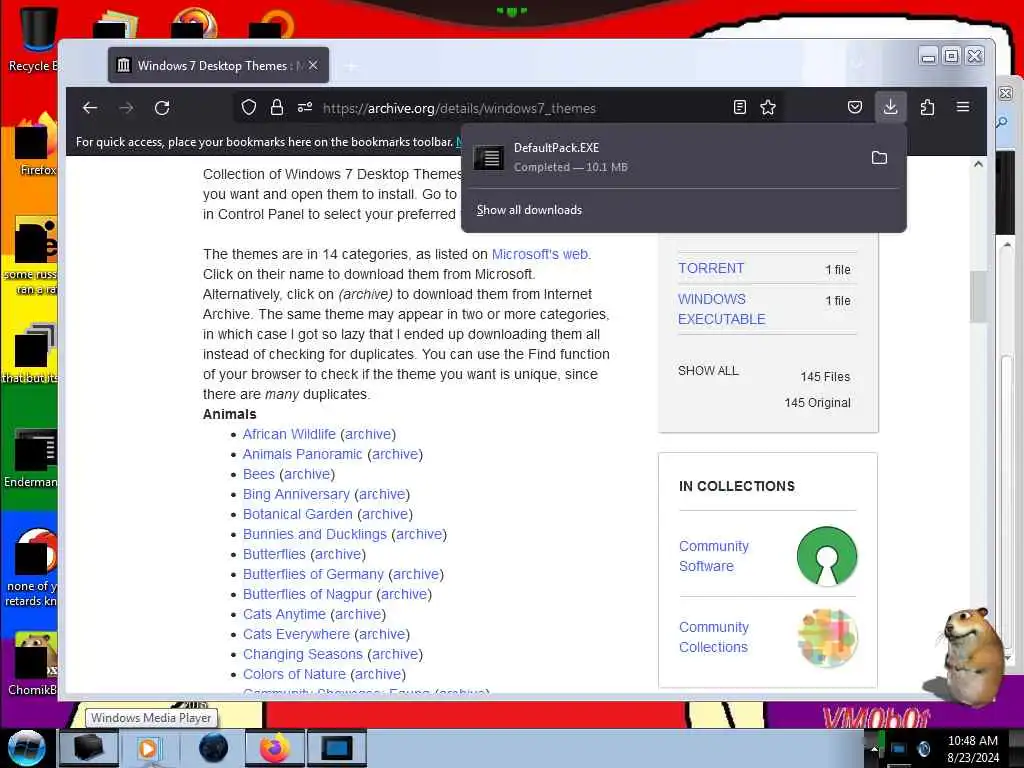Click the Community Collections colorful thumbnail
Image resolution: width=1024 pixels, height=768 pixels.
(x=827, y=637)
